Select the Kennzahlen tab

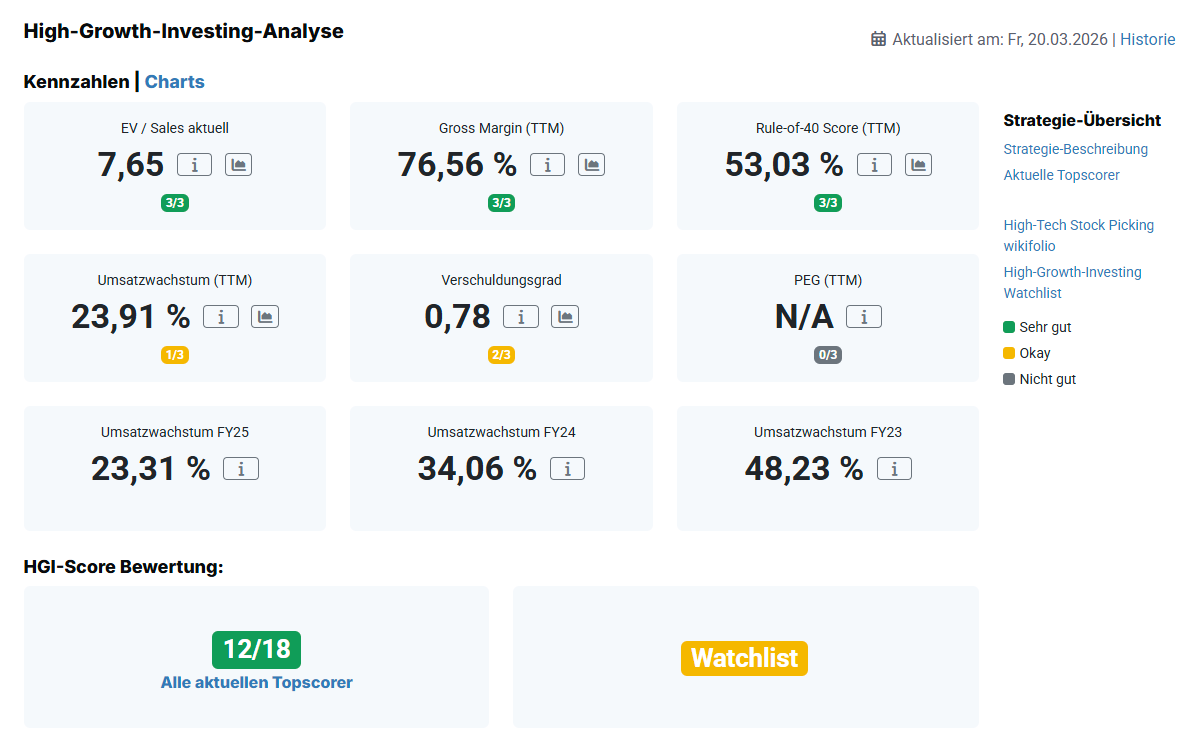76,82
